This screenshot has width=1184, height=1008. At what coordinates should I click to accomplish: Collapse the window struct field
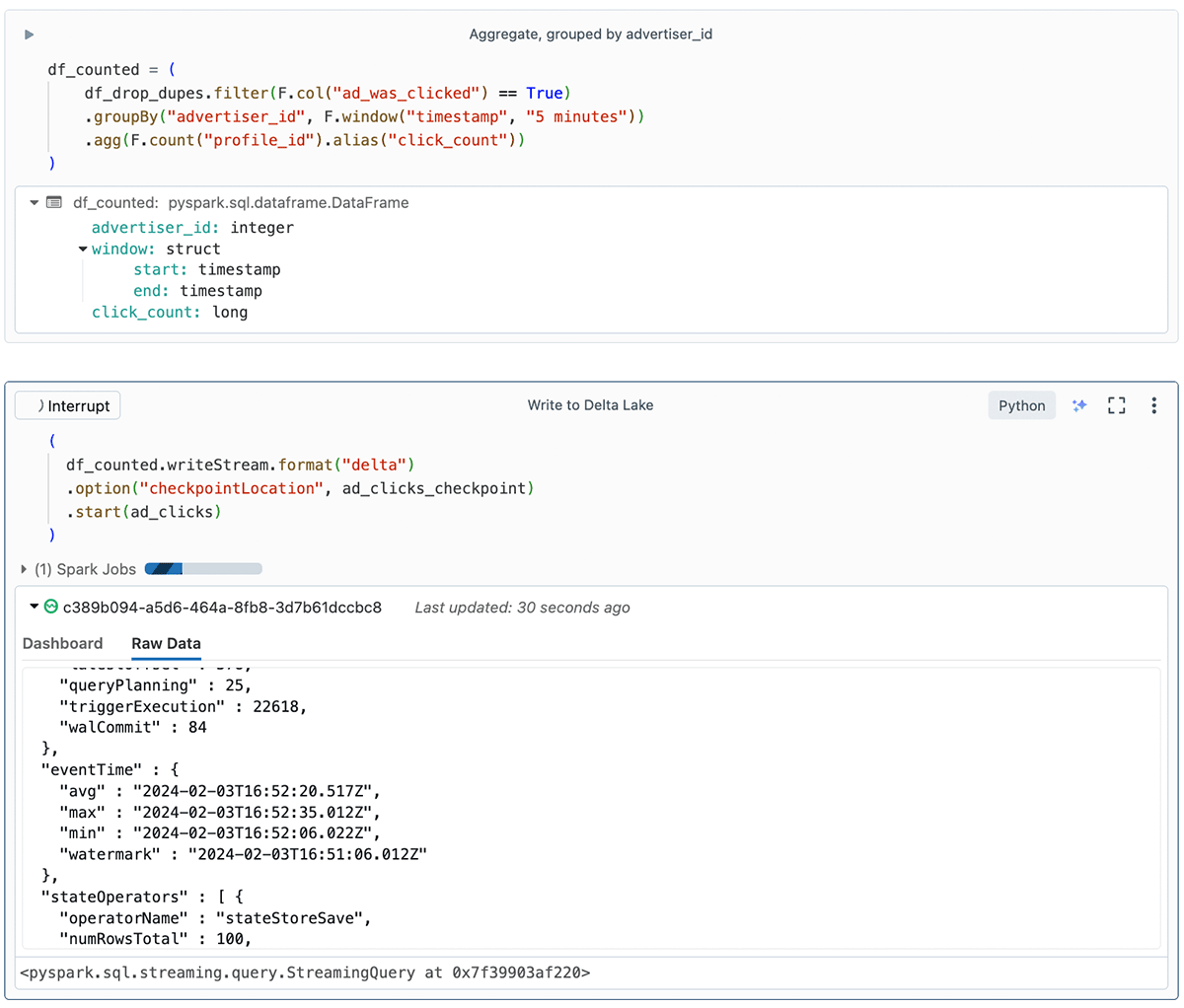tap(83, 250)
